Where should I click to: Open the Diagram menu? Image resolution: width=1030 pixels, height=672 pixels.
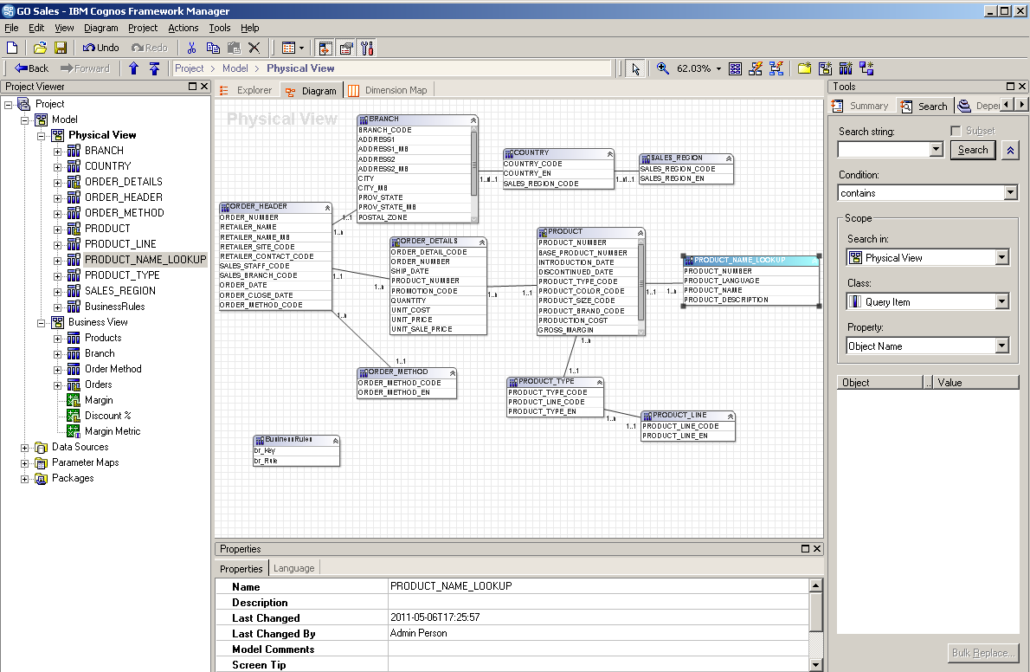(x=101, y=28)
